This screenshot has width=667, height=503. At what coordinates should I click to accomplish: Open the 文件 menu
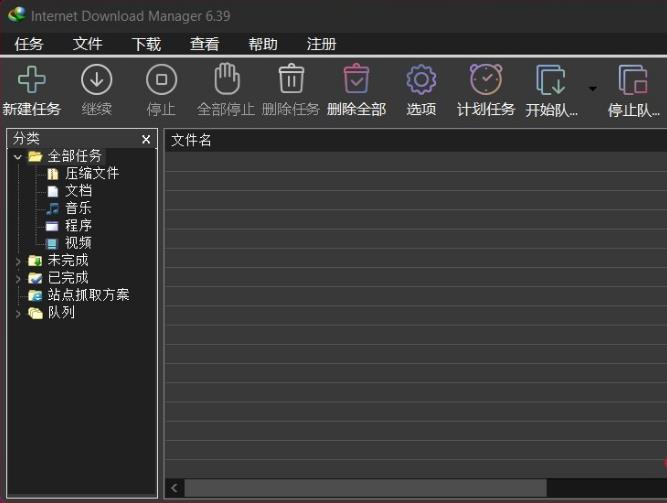click(87, 44)
